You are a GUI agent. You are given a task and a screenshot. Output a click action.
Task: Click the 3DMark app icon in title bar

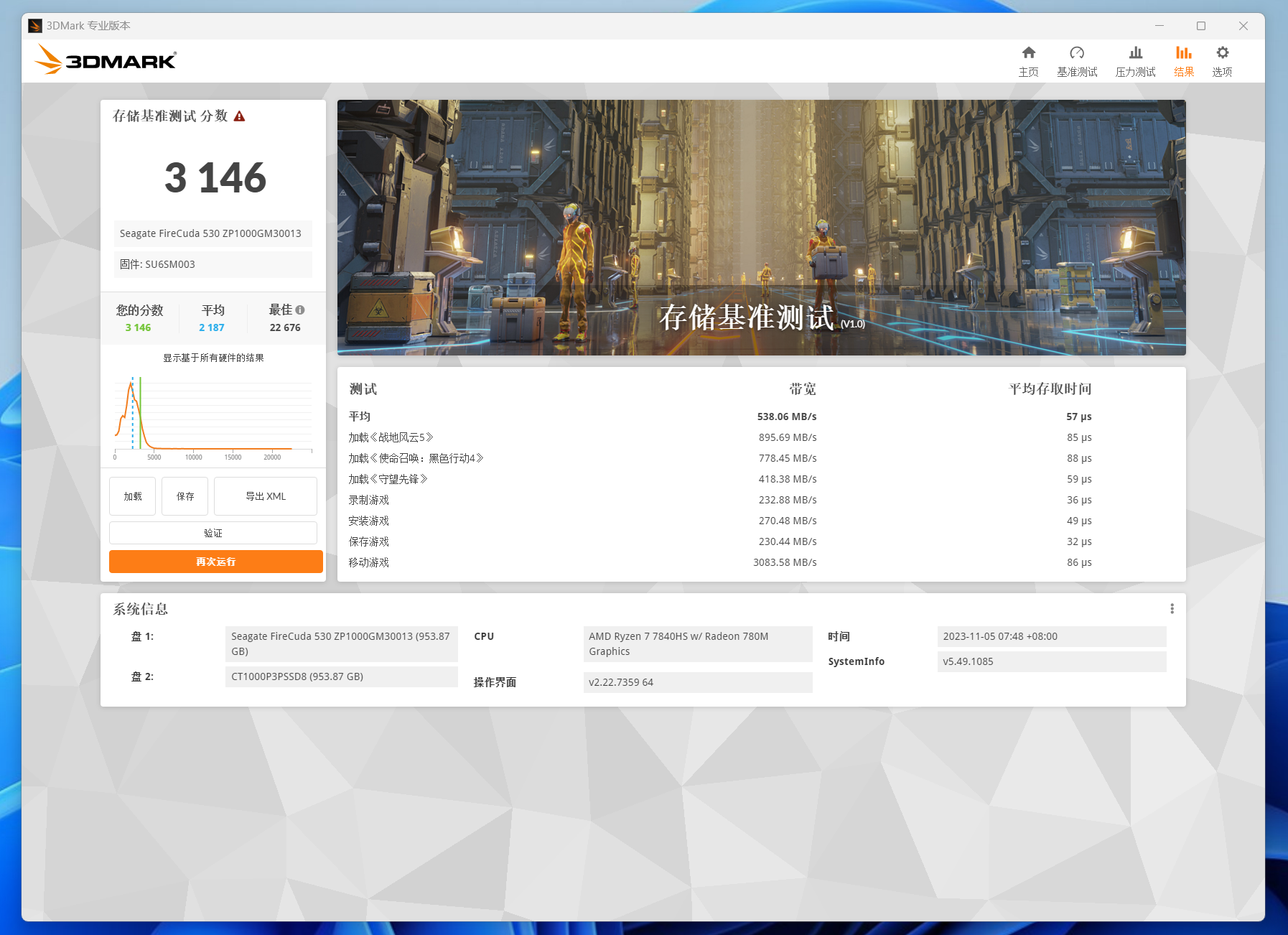coord(34,26)
